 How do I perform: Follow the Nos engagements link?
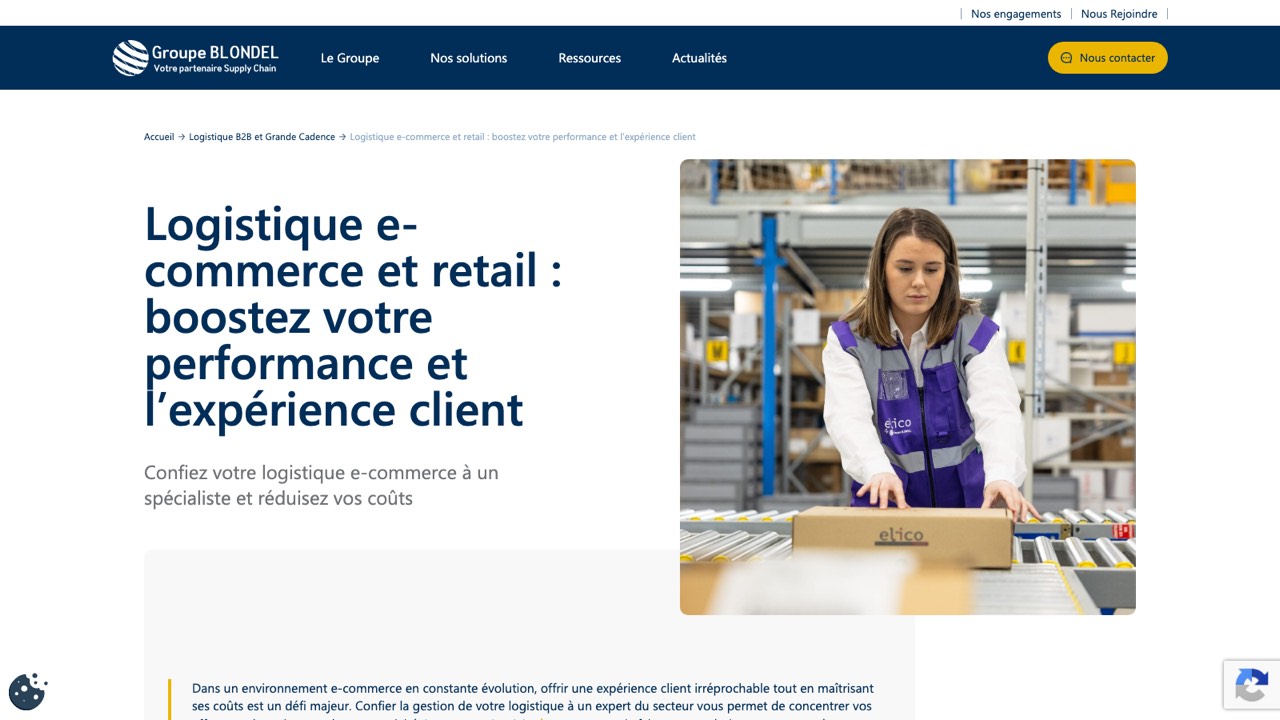coord(1016,14)
